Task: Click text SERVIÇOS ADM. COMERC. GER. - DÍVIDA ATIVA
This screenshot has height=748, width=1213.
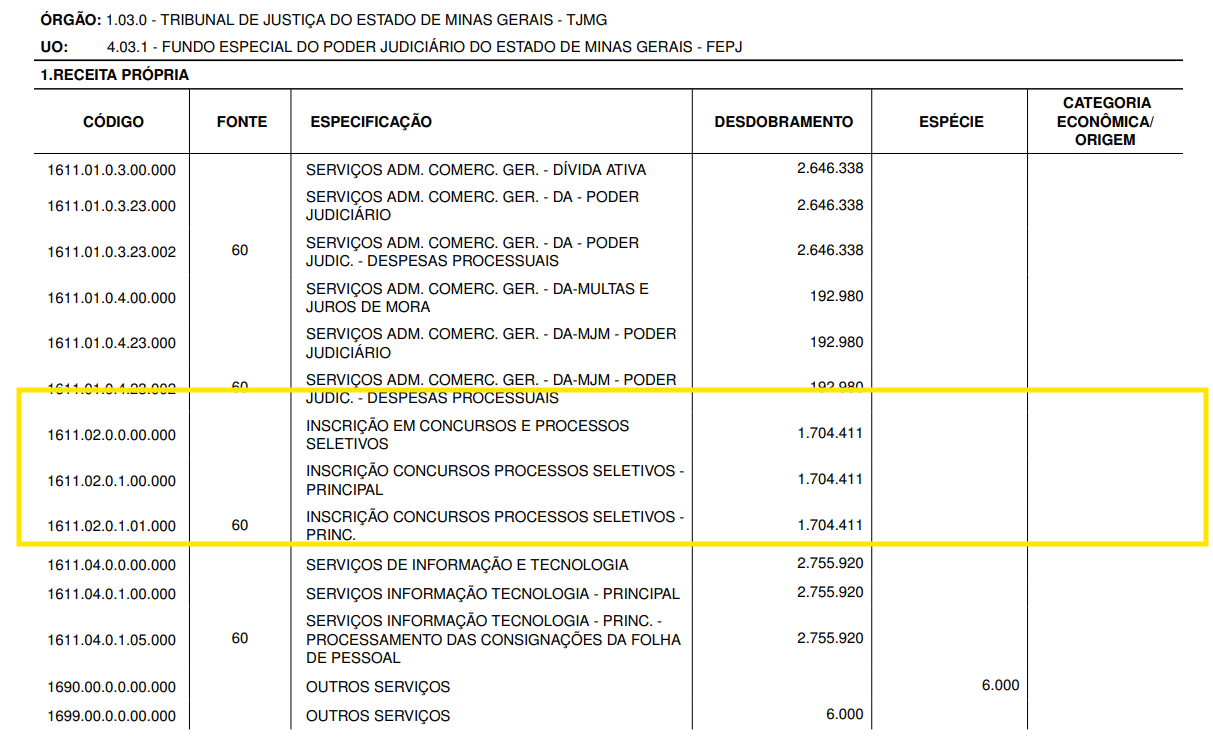Action: click(476, 170)
